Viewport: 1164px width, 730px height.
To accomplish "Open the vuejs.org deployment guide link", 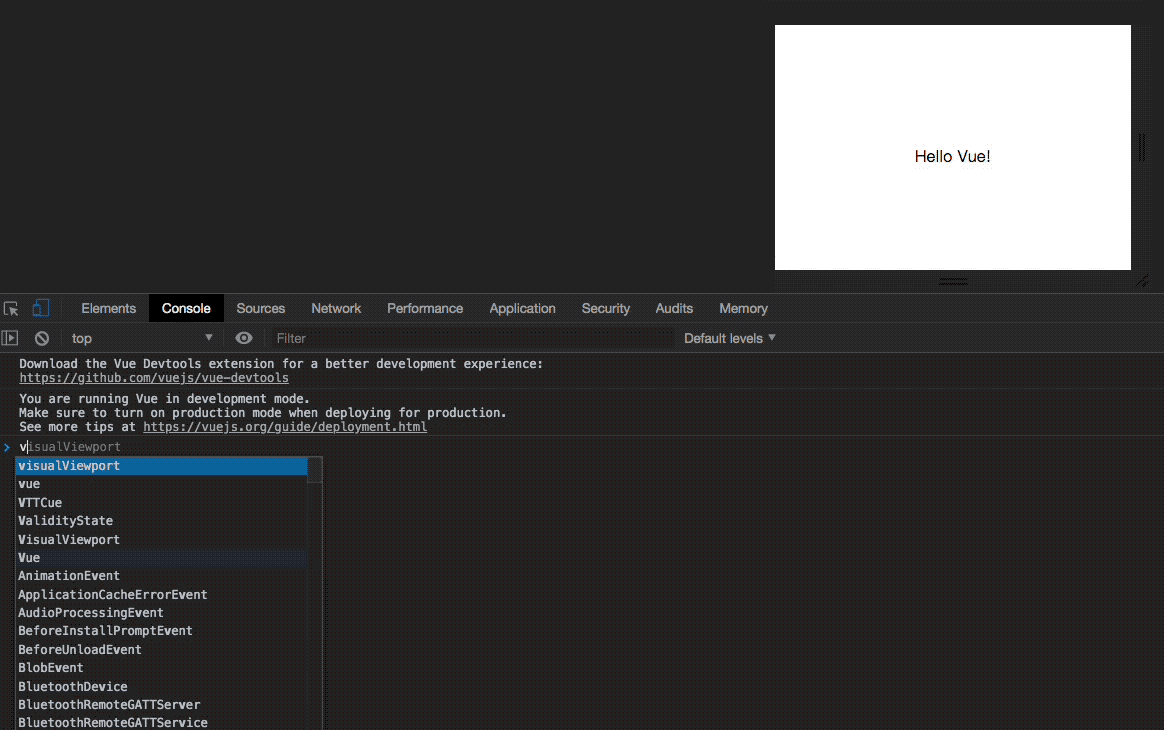I will point(285,427).
